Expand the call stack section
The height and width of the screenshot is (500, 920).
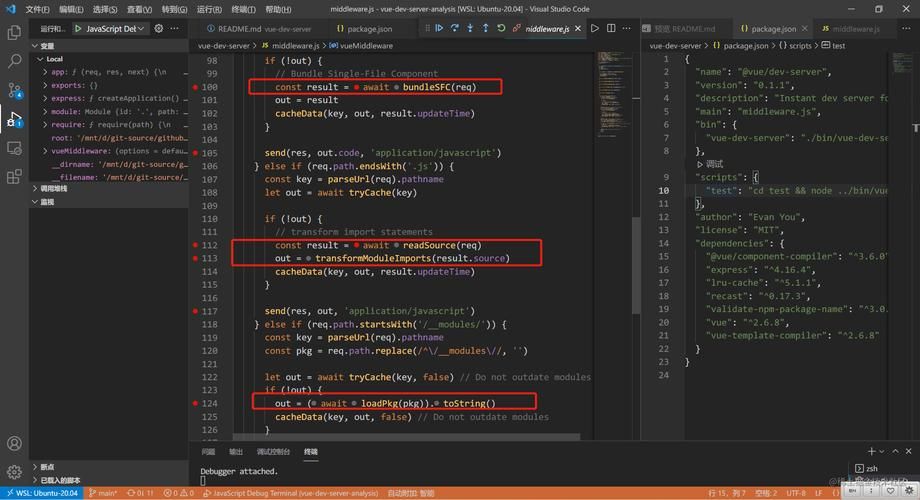click(x=54, y=188)
